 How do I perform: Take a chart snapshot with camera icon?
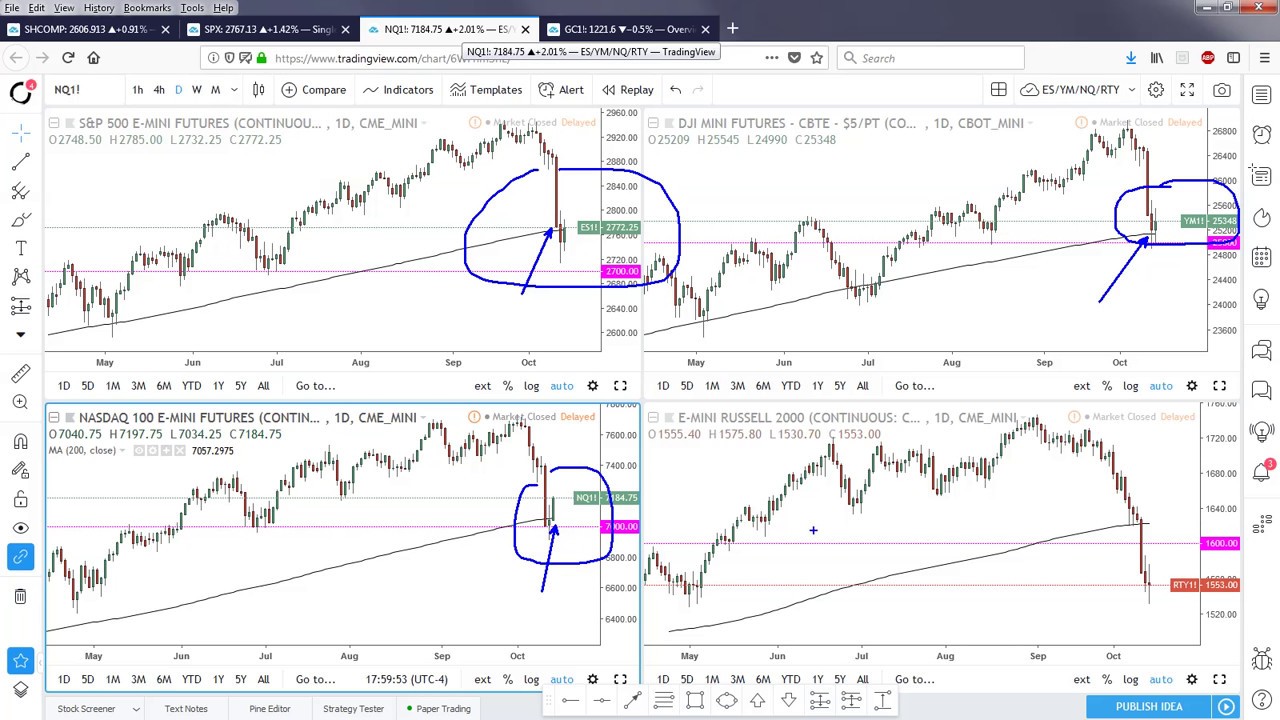tap(1222, 90)
